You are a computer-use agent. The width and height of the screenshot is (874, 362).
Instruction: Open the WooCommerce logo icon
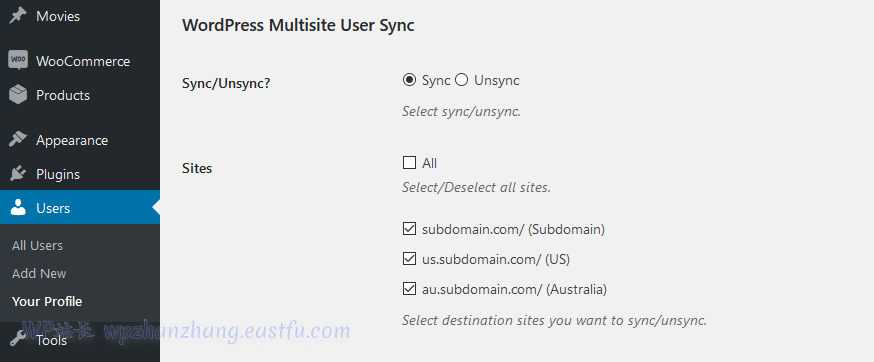point(18,60)
